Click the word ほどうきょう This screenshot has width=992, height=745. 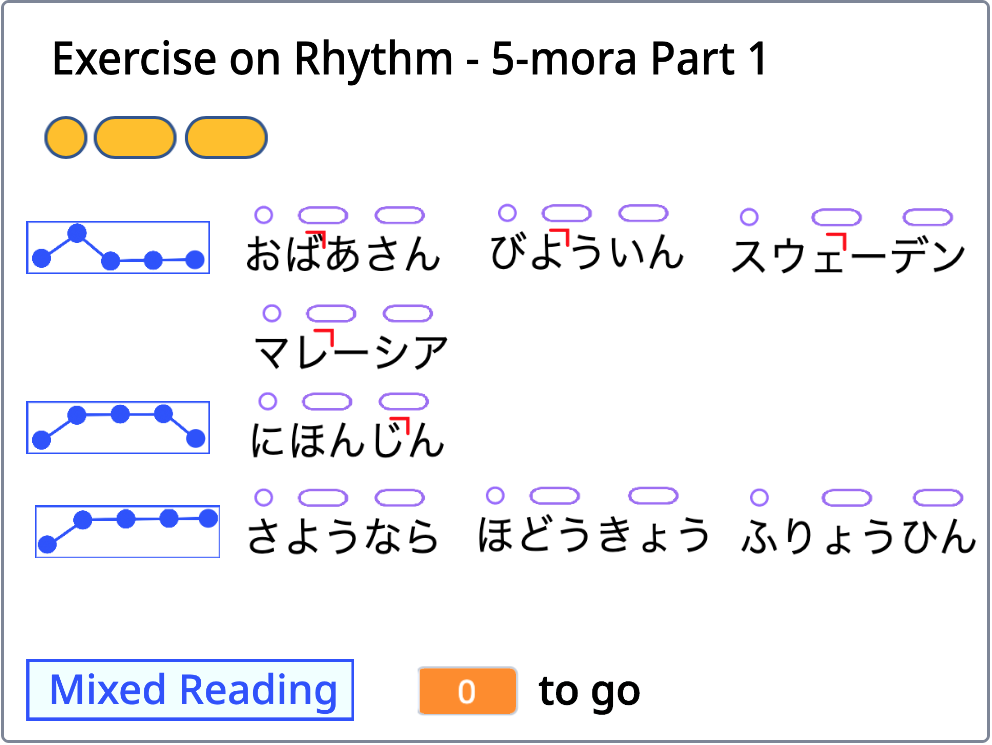pyautogui.click(x=594, y=536)
